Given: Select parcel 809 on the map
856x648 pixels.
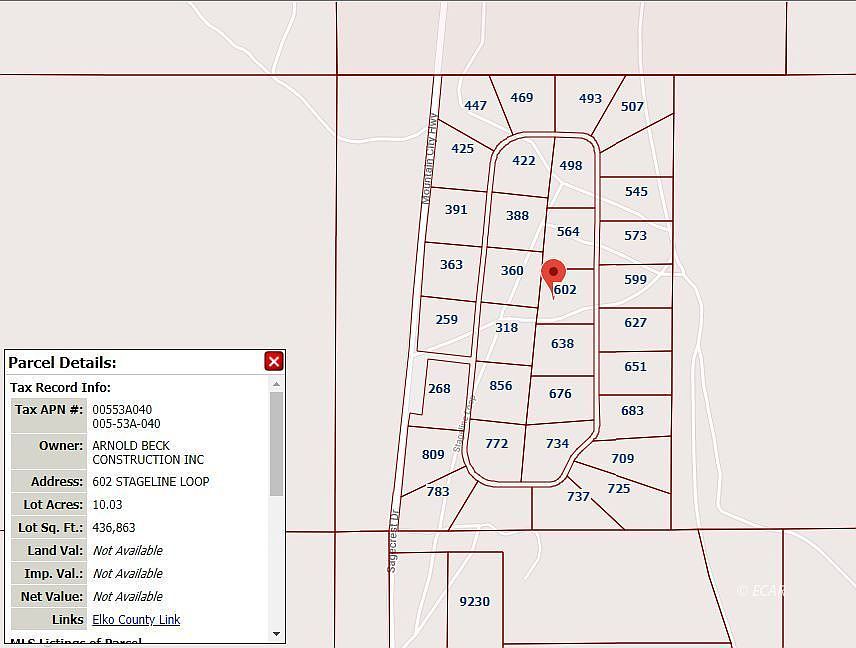Looking at the screenshot, I should point(433,455).
